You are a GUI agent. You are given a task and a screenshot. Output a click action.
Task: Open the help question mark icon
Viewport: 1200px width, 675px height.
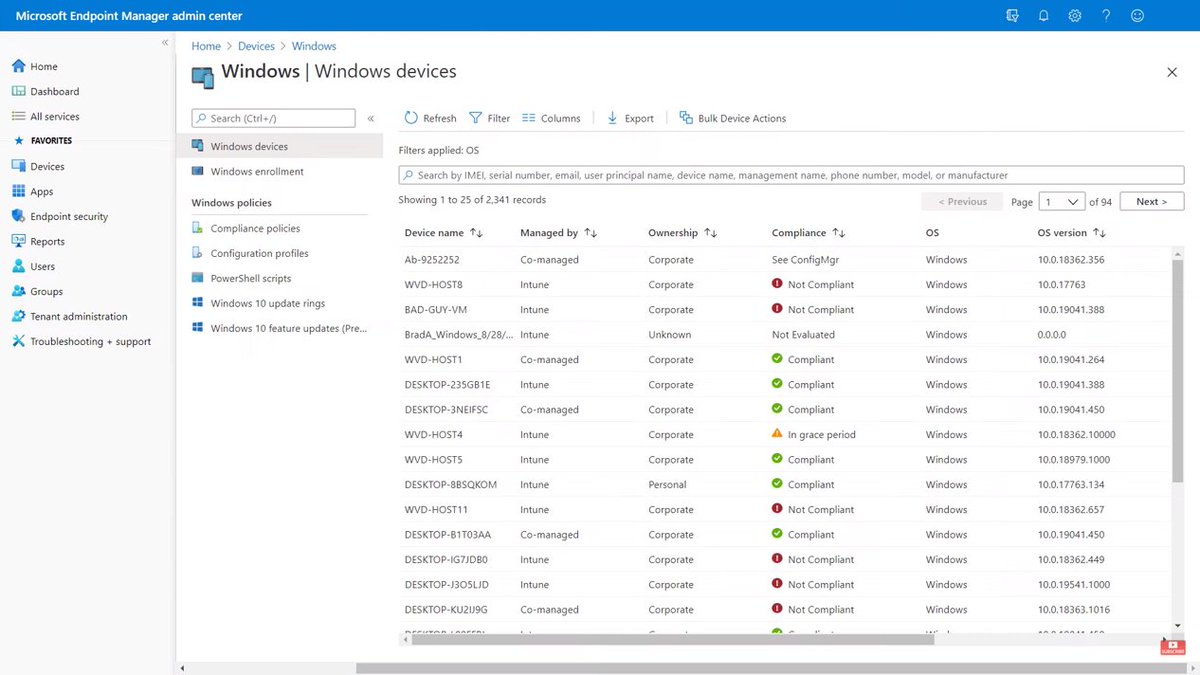point(1106,16)
